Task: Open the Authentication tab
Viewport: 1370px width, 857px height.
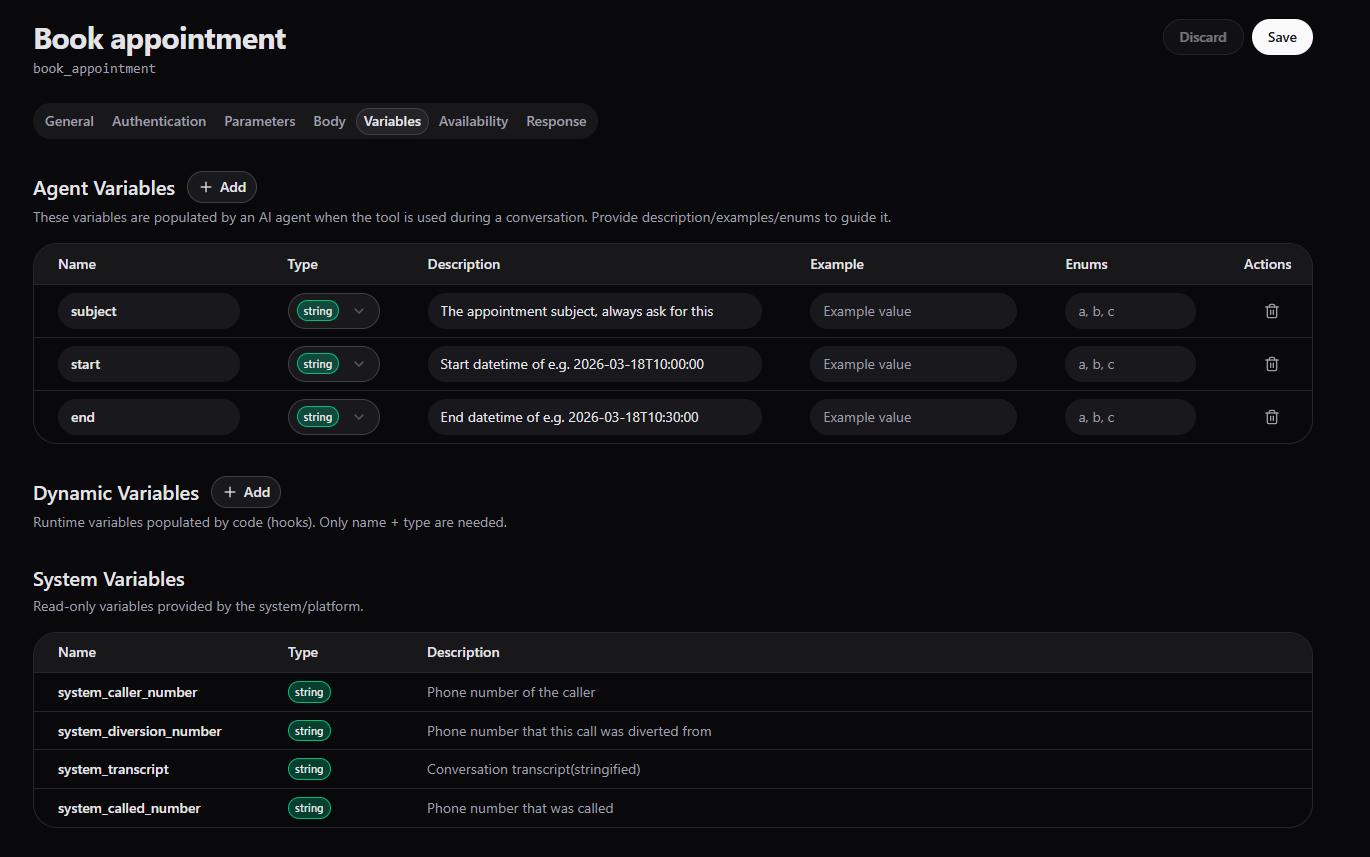Action: coord(159,121)
